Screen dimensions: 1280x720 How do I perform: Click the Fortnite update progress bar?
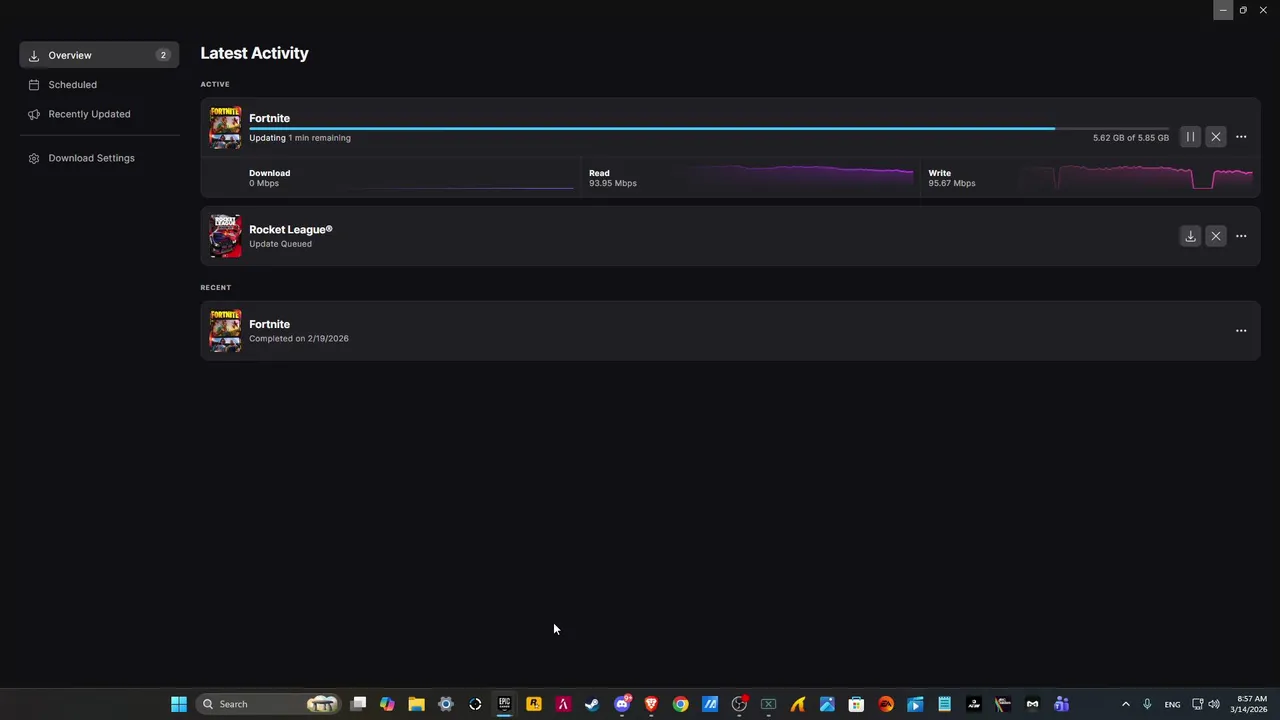point(709,128)
